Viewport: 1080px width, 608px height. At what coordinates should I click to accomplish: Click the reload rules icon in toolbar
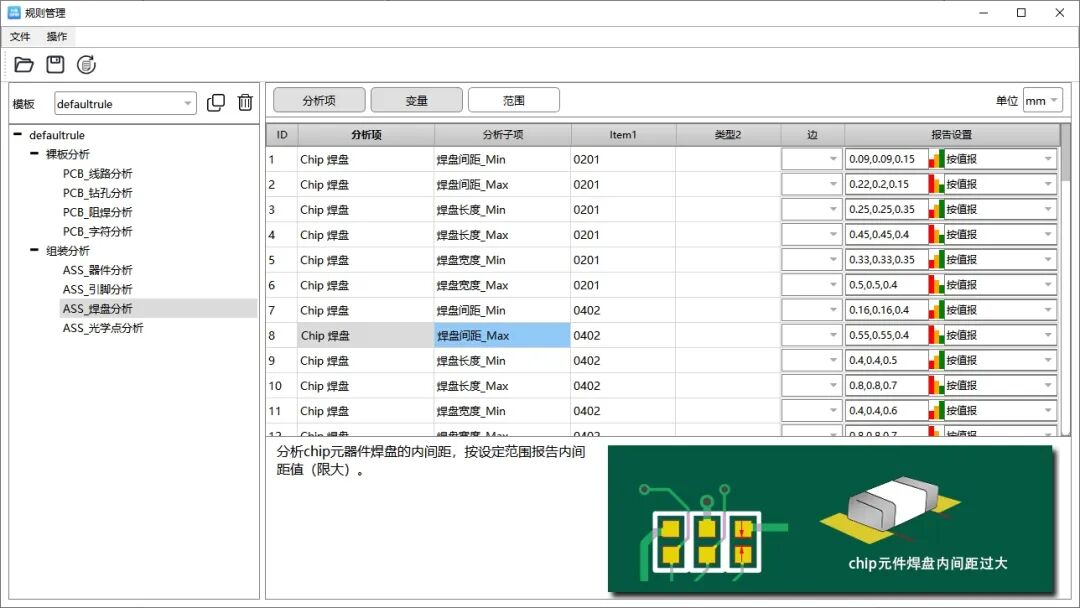87,65
